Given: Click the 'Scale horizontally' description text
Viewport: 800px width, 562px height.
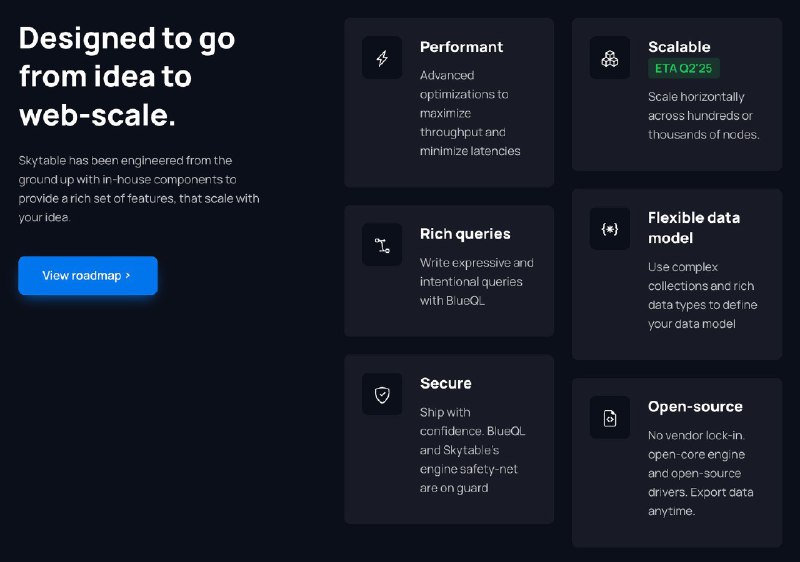Looking at the screenshot, I should pyautogui.click(x=704, y=116).
